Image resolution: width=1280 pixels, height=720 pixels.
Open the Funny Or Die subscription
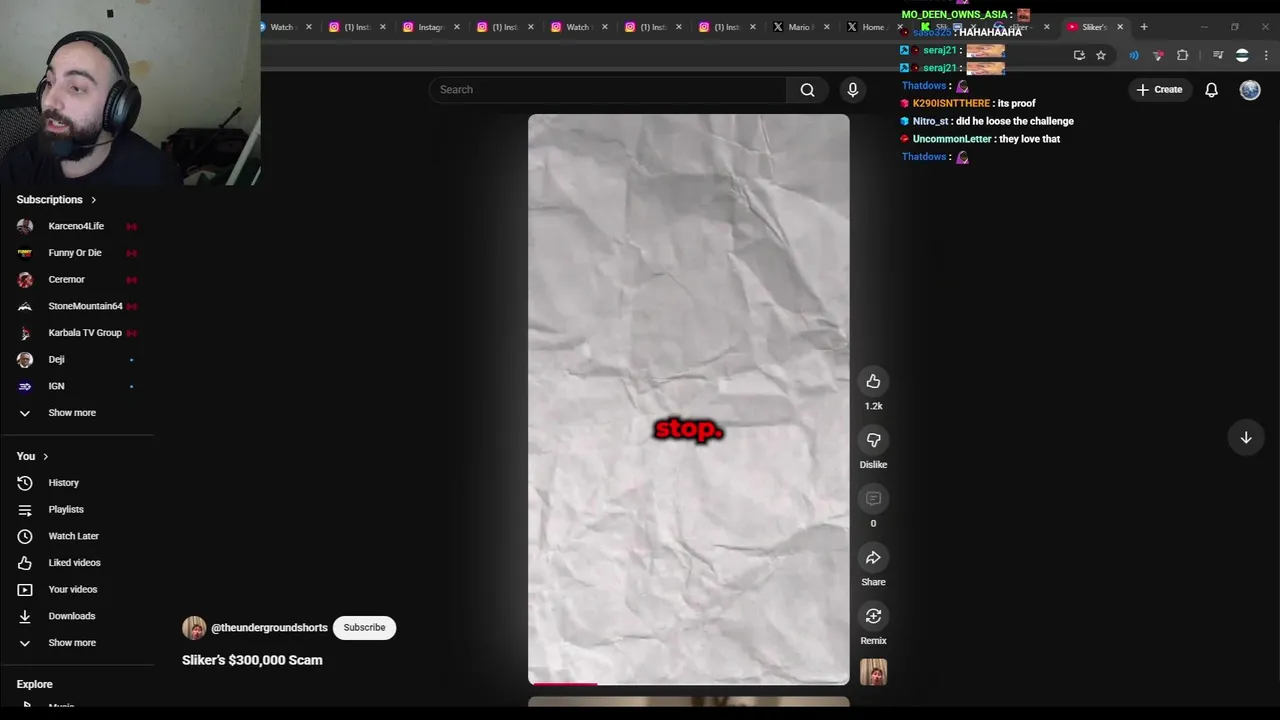77,253
